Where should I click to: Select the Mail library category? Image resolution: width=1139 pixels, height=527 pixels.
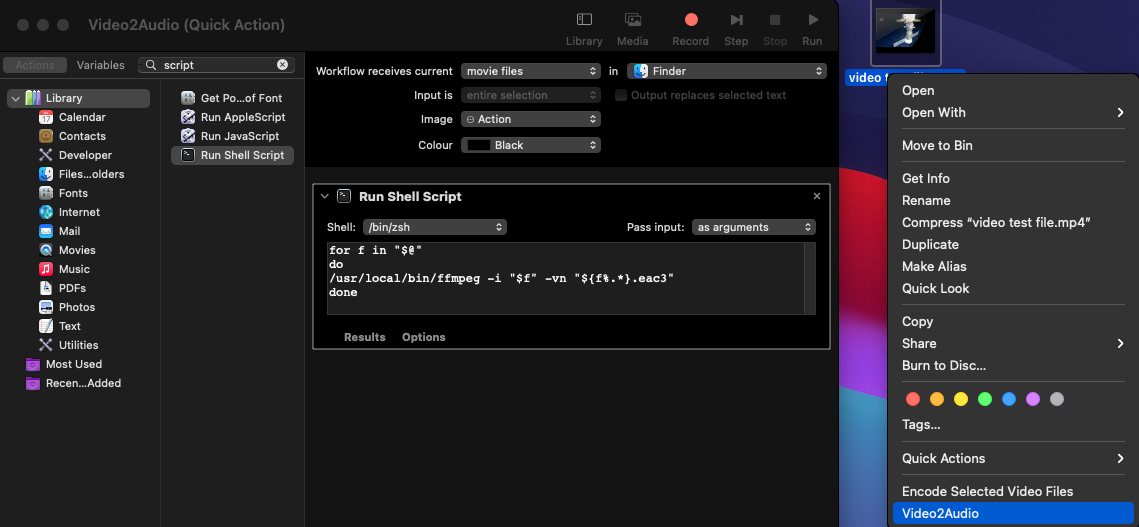tap(70, 231)
